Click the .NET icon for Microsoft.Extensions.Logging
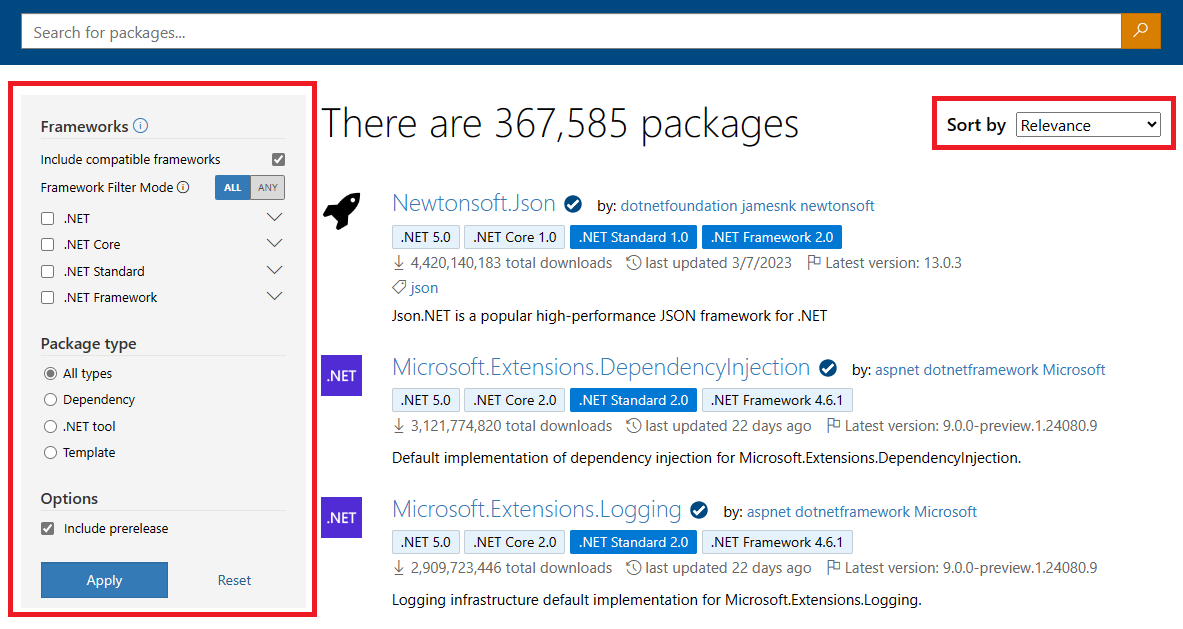The image size is (1183, 629). click(340, 517)
